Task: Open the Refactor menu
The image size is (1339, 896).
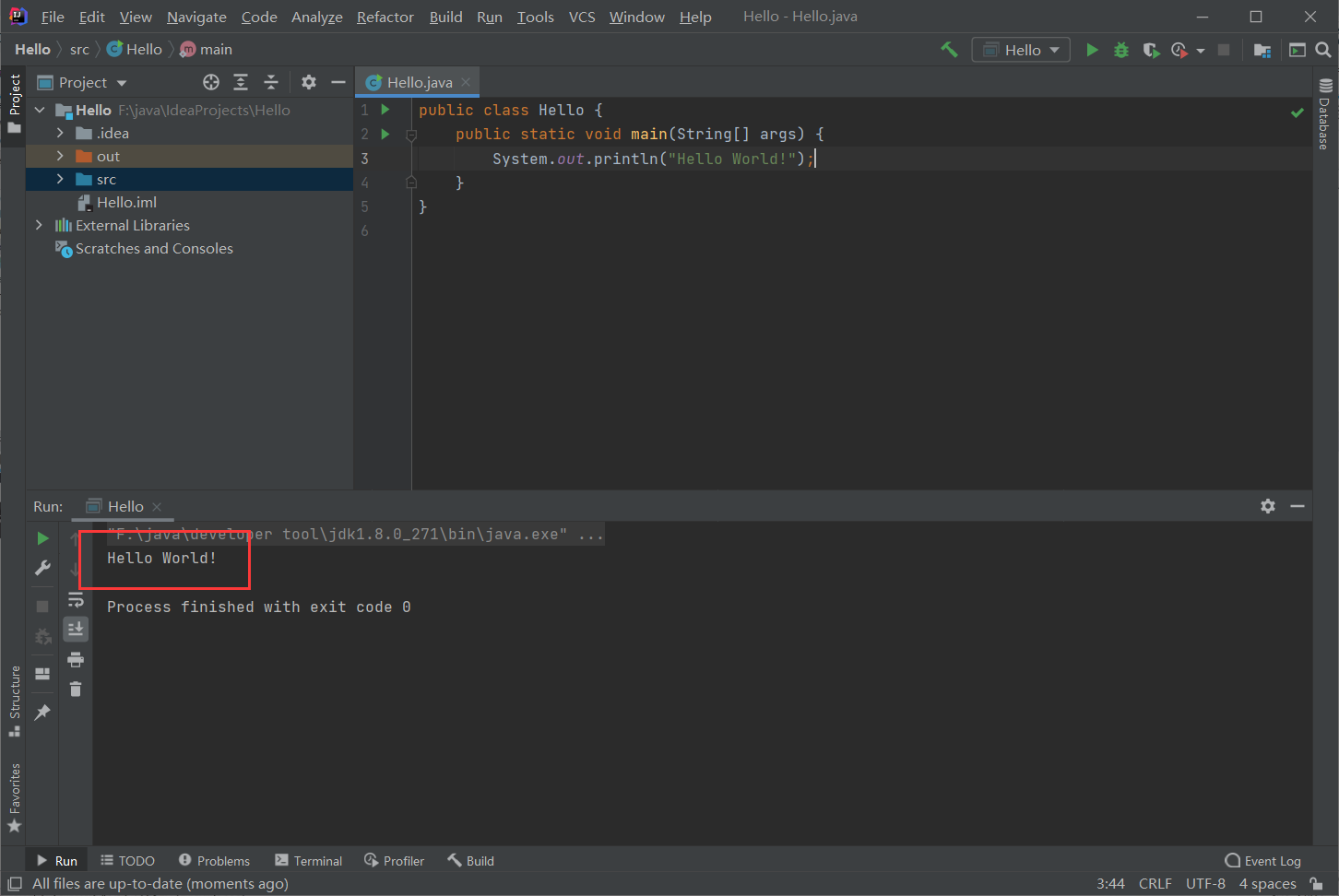Action: point(385,17)
